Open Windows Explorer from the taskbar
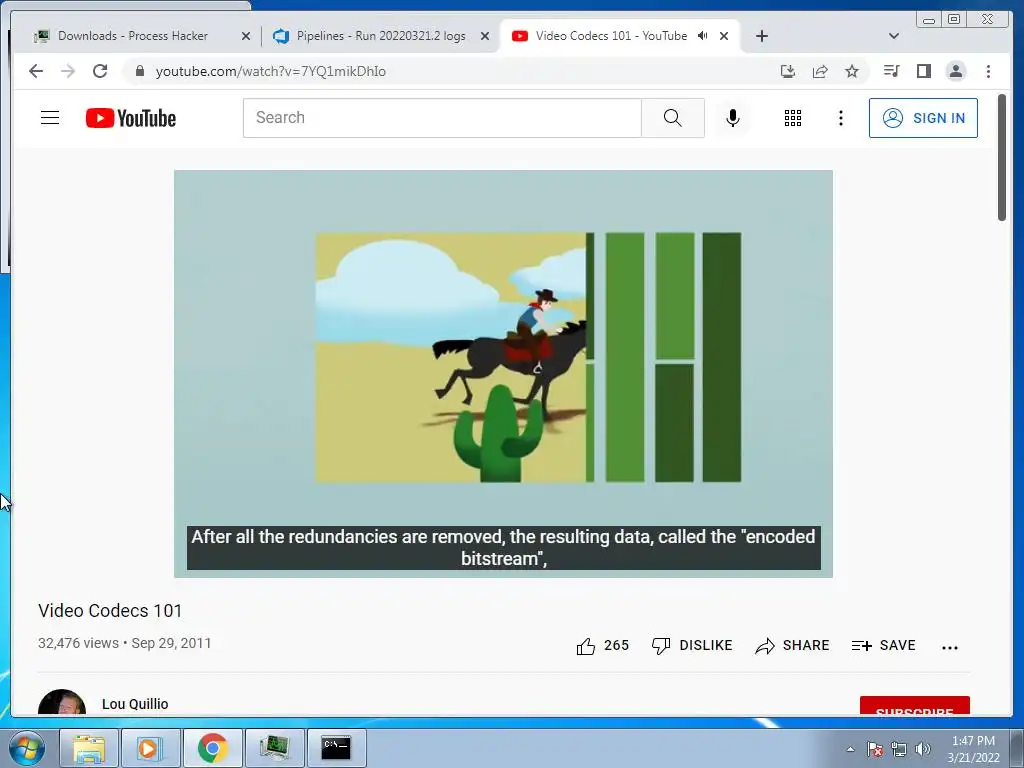The height and width of the screenshot is (768, 1024). pyautogui.click(x=89, y=748)
